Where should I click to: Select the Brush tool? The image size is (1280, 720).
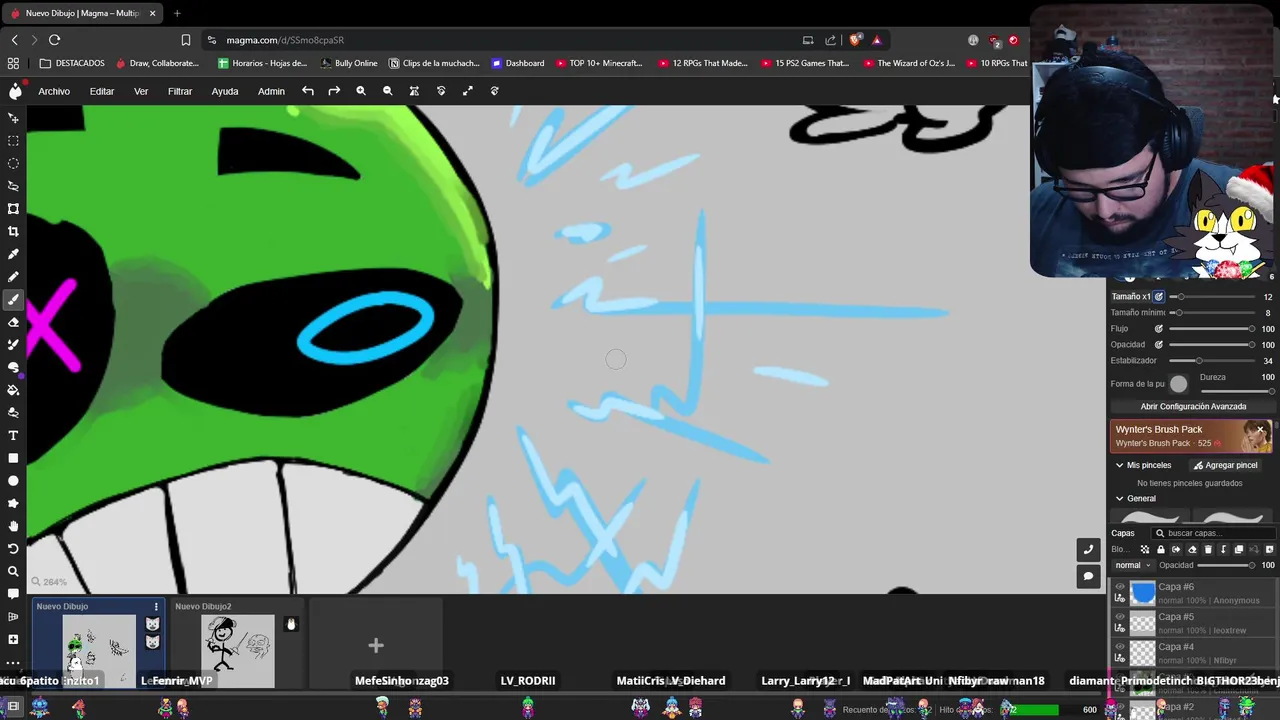point(13,299)
